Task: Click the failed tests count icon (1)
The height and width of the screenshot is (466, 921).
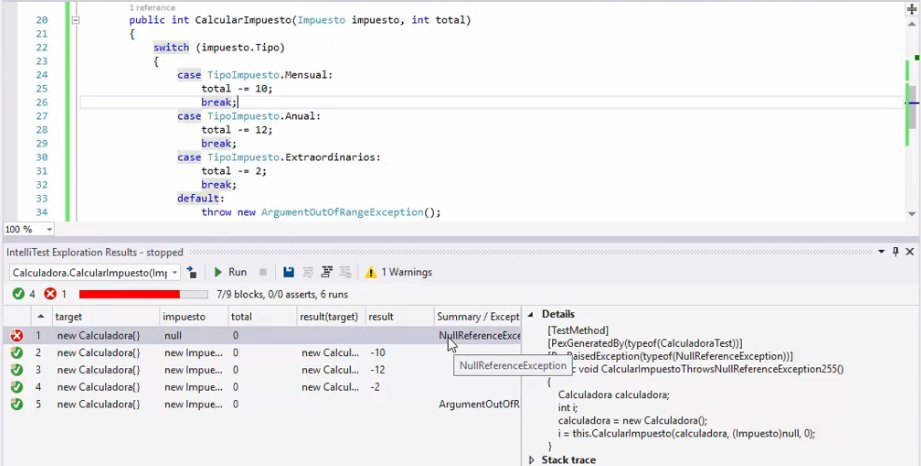Action: (x=51, y=294)
